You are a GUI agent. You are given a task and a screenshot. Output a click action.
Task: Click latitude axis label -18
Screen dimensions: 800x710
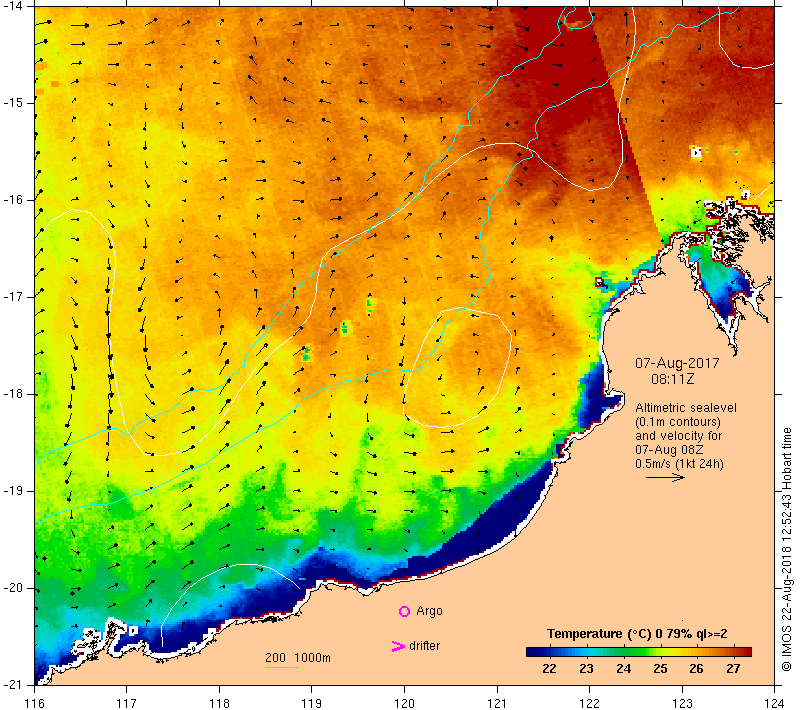(x=13, y=394)
